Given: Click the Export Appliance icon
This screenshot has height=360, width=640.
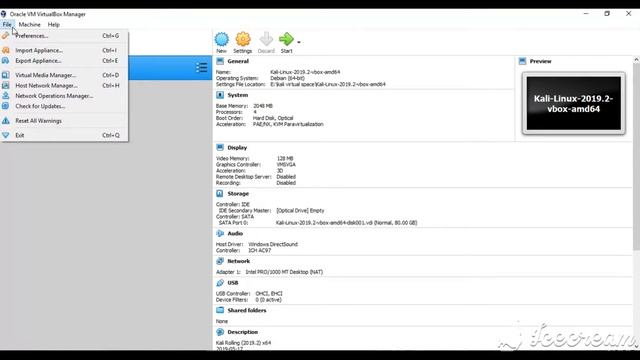Looking at the screenshot, I should tap(5, 61).
